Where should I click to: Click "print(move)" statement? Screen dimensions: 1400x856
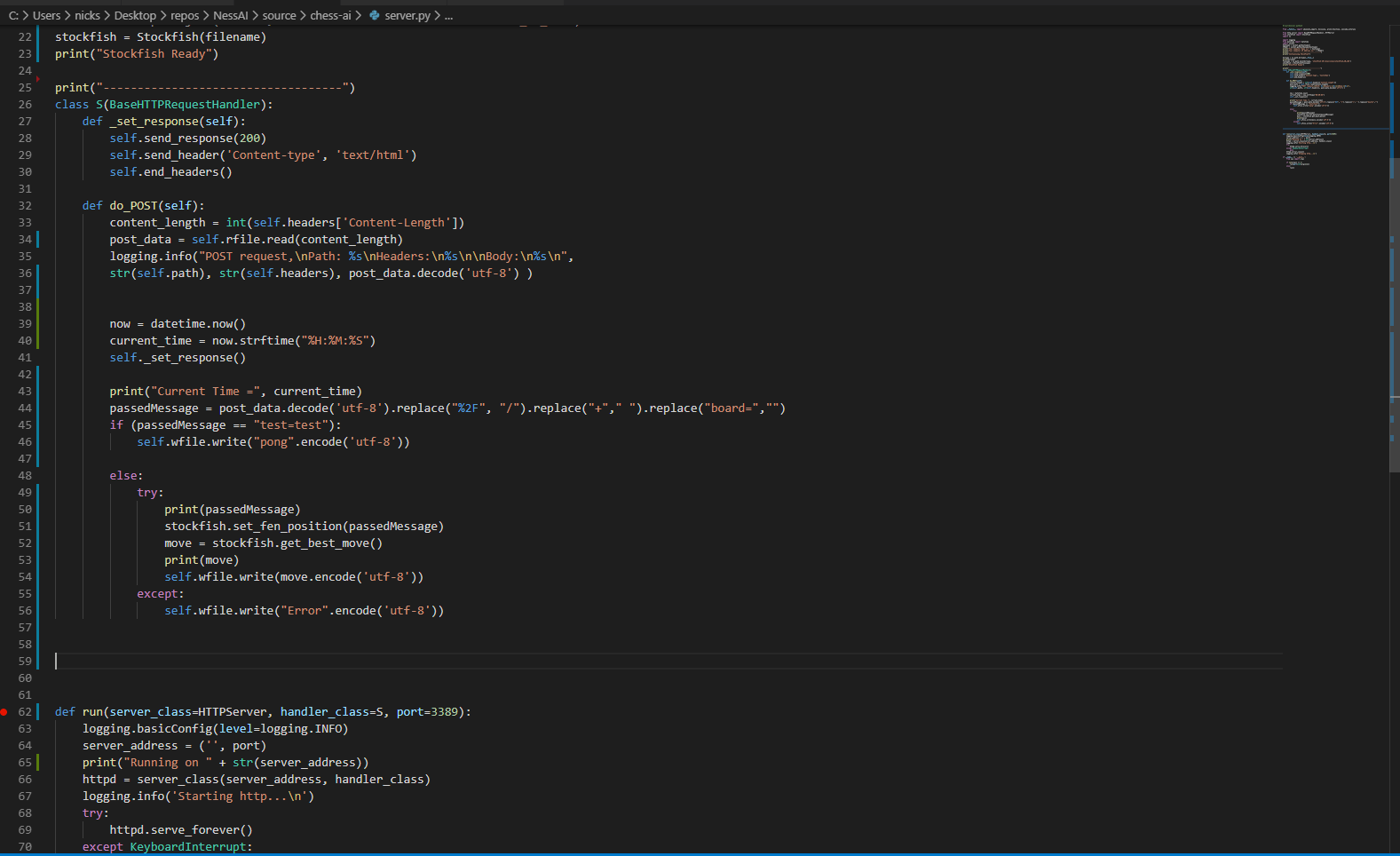202,560
